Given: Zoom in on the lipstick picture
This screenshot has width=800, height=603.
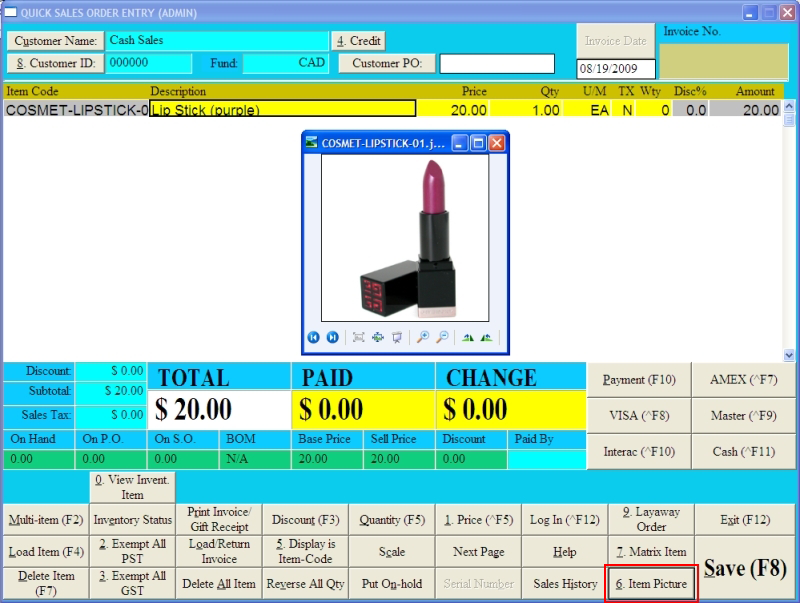Looking at the screenshot, I should click(423, 337).
